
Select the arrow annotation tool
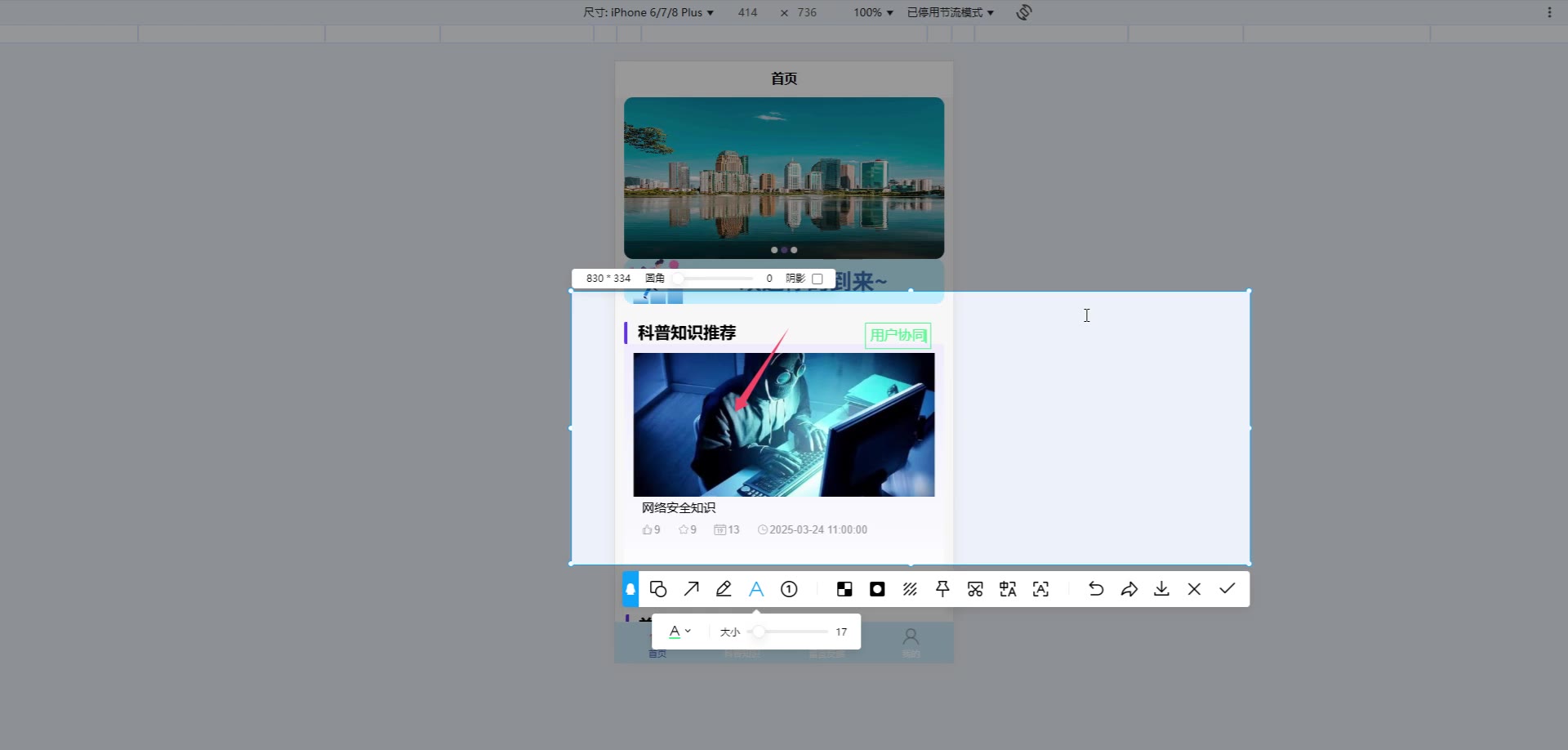pyautogui.click(x=692, y=589)
